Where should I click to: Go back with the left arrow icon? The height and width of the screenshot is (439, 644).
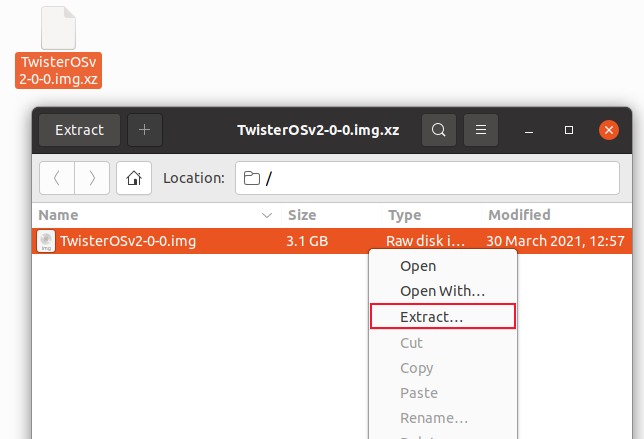click(x=57, y=178)
